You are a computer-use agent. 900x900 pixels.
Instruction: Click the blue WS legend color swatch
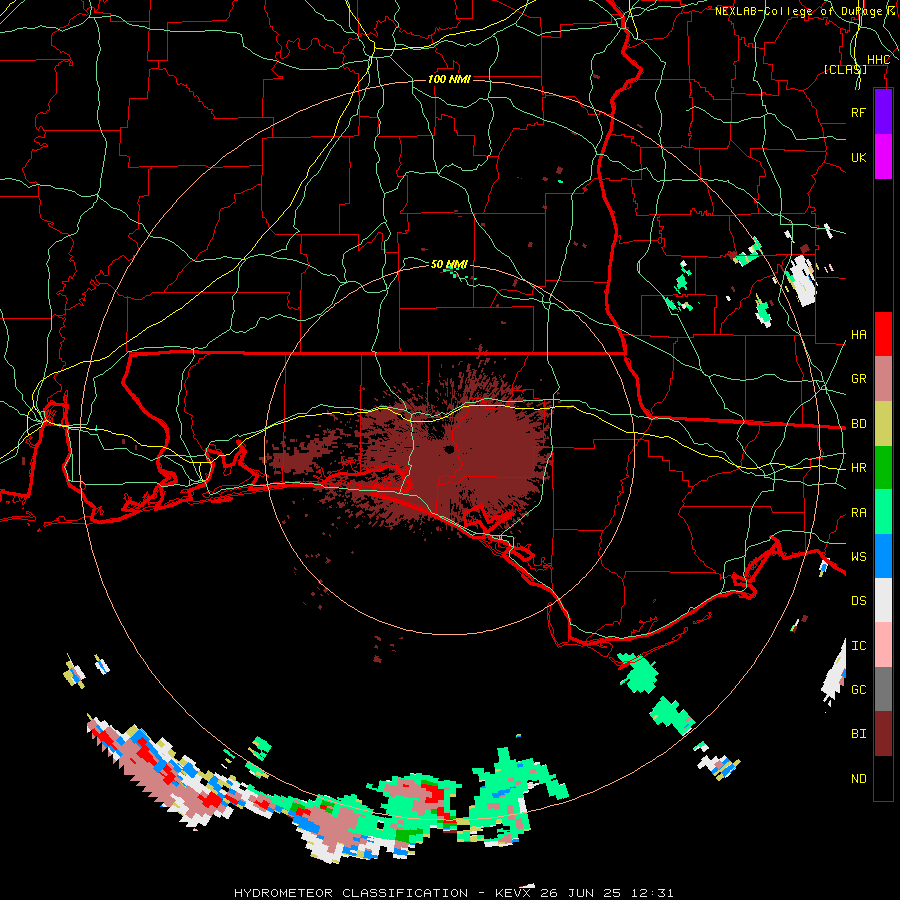[x=883, y=556]
